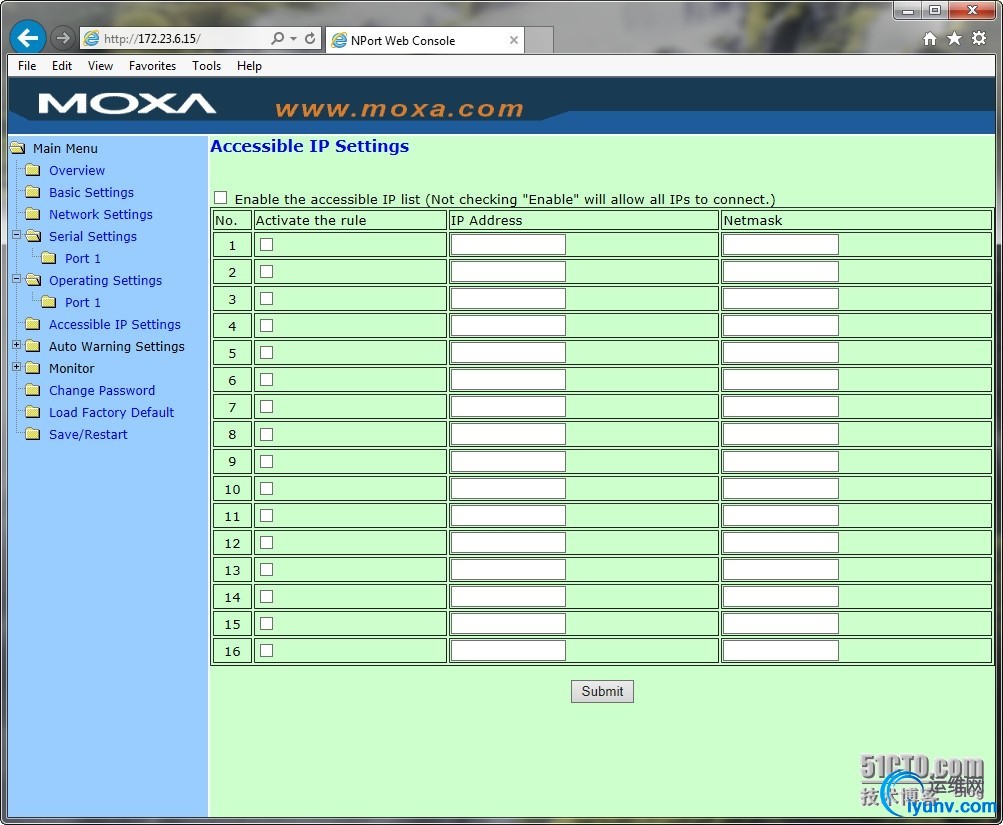Click the IP Address field for rule 1
This screenshot has height=825, width=1003.
(x=508, y=244)
